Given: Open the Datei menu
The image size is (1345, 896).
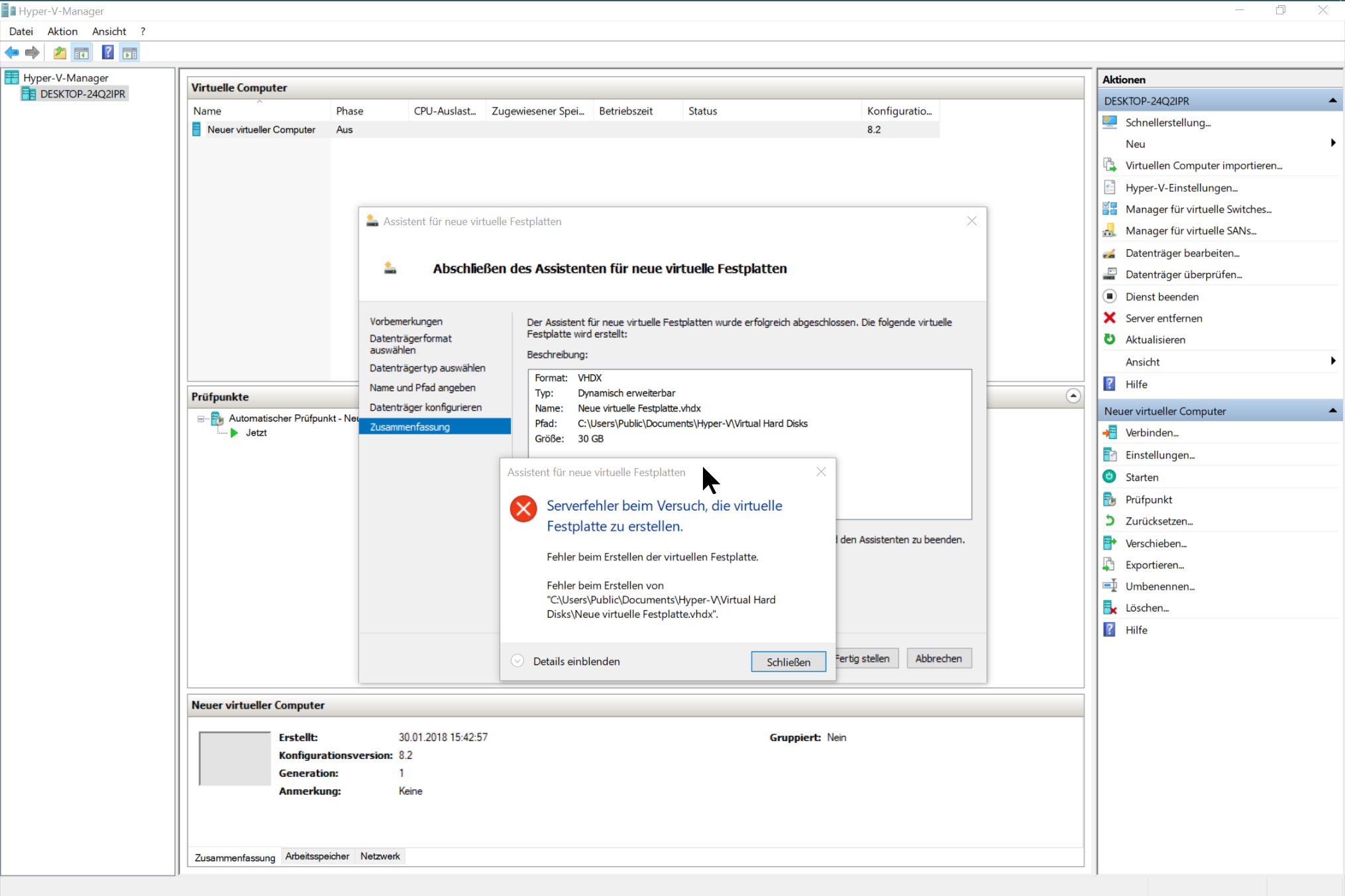Looking at the screenshot, I should click(x=21, y=31).
